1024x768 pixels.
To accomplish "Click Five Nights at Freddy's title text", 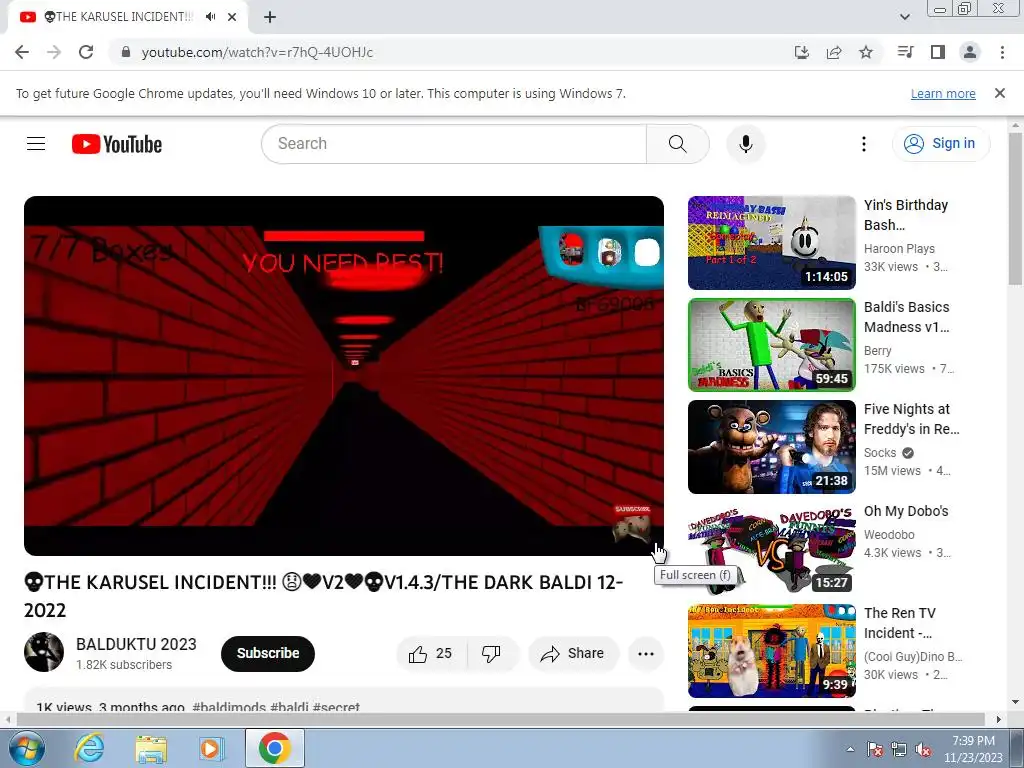I will [x=912, y=419].
